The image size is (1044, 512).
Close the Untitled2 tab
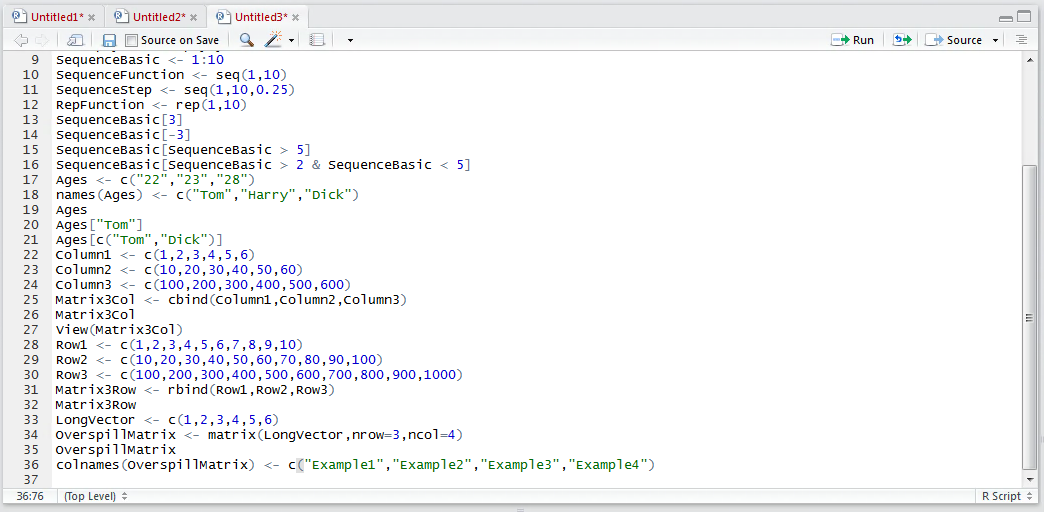(x=194, y=17)
